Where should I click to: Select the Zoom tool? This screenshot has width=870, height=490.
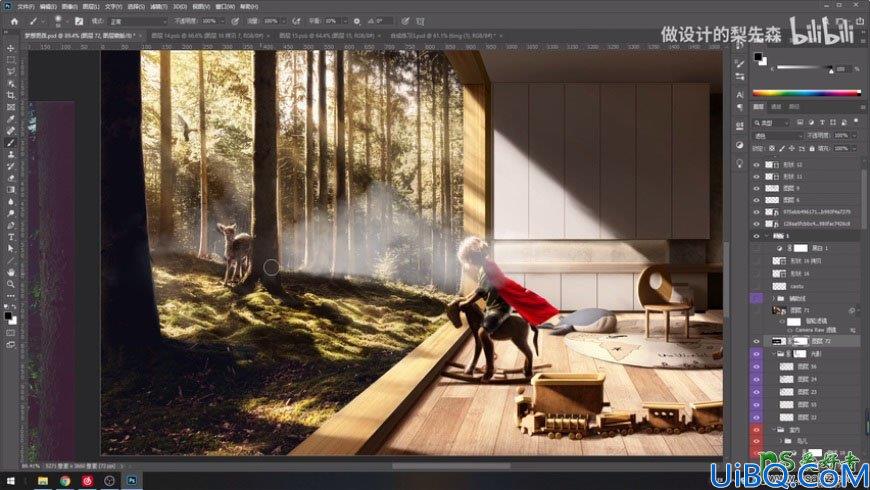(x=11, y=284)
